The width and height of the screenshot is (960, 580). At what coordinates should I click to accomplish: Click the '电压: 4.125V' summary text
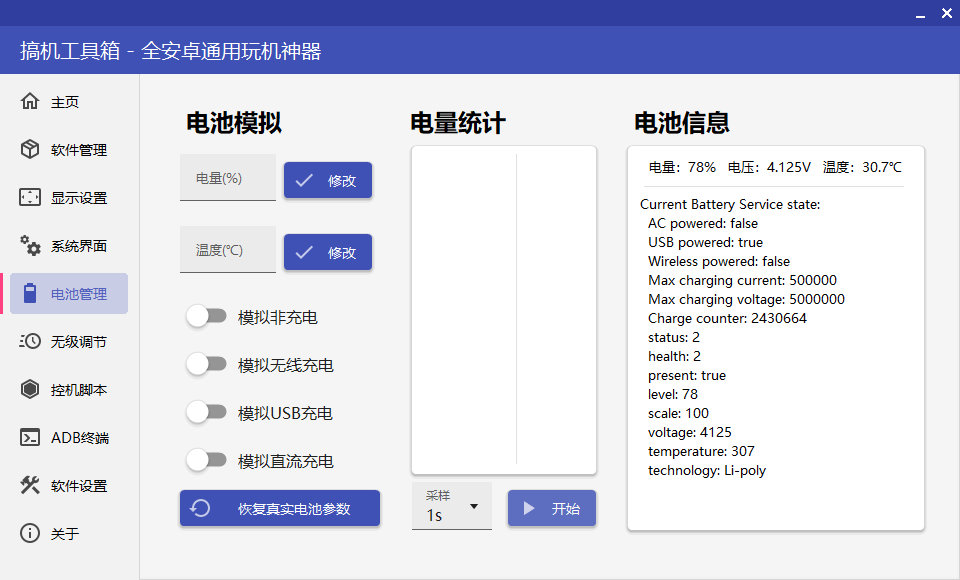click(x=769, y=167)
